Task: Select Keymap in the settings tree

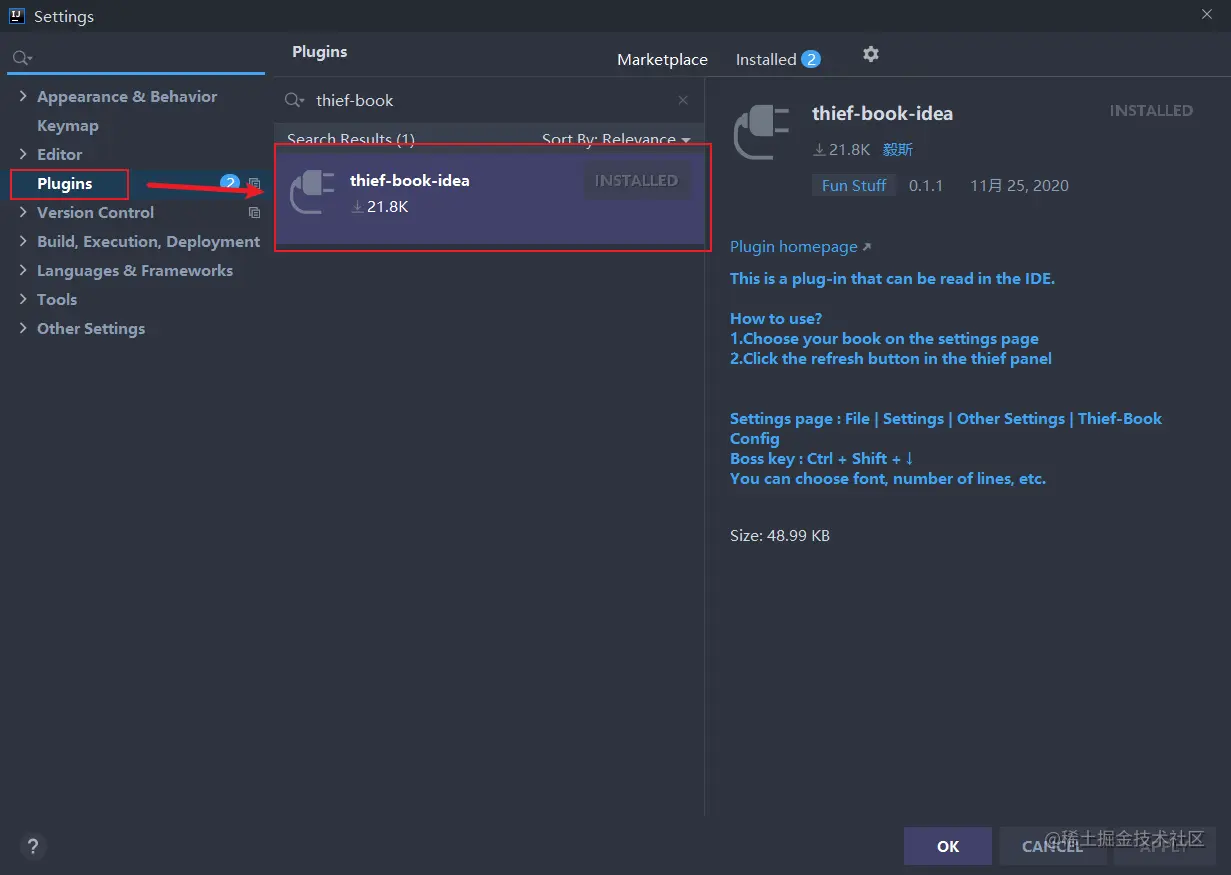Action: coord(68,126)
